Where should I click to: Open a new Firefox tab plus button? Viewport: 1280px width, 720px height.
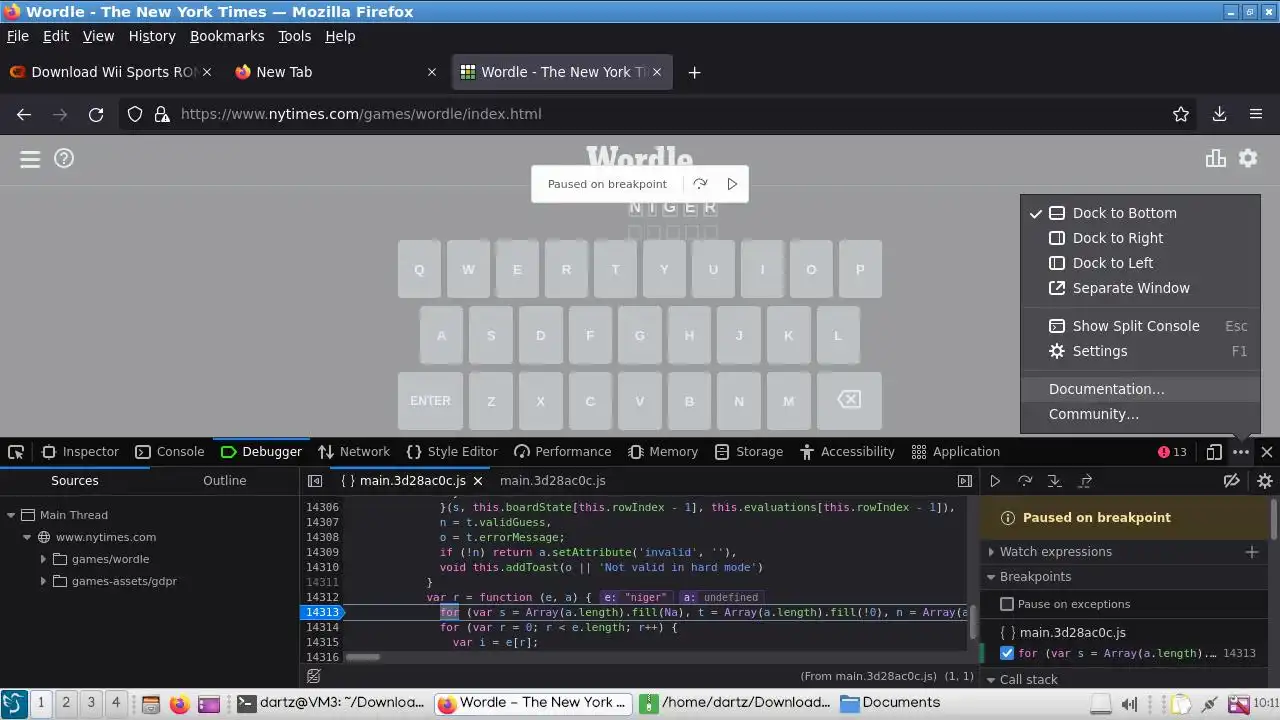[694, 72]
